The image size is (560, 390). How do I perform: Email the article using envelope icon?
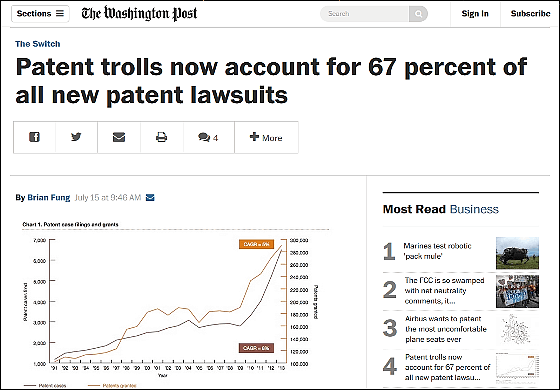pos(119,137)
